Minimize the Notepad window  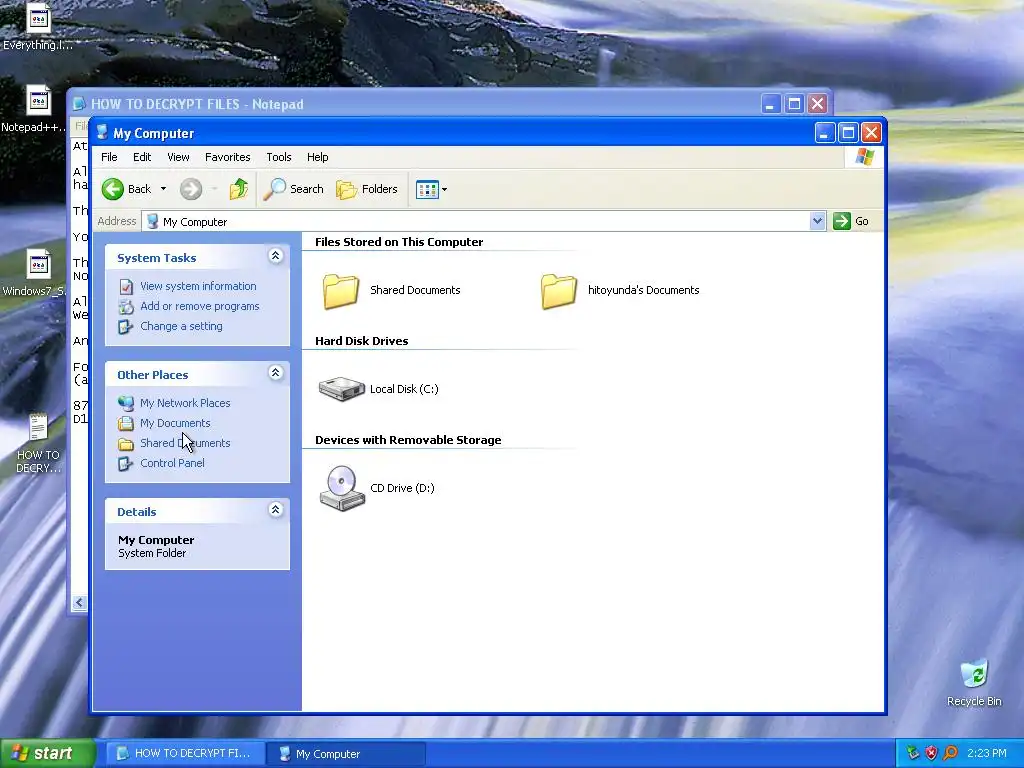(771, 104)
